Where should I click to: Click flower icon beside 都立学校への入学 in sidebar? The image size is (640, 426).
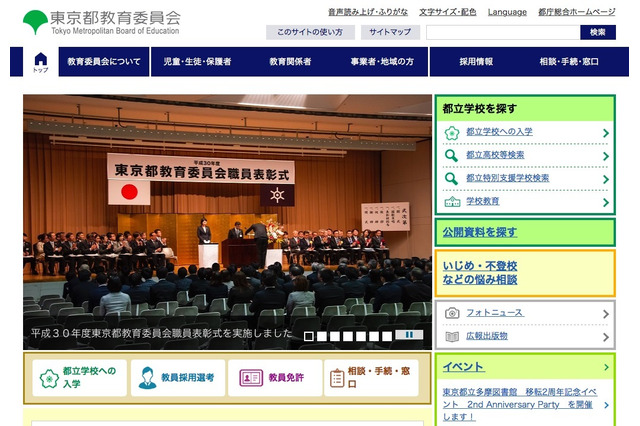click(x=452, y=133)
